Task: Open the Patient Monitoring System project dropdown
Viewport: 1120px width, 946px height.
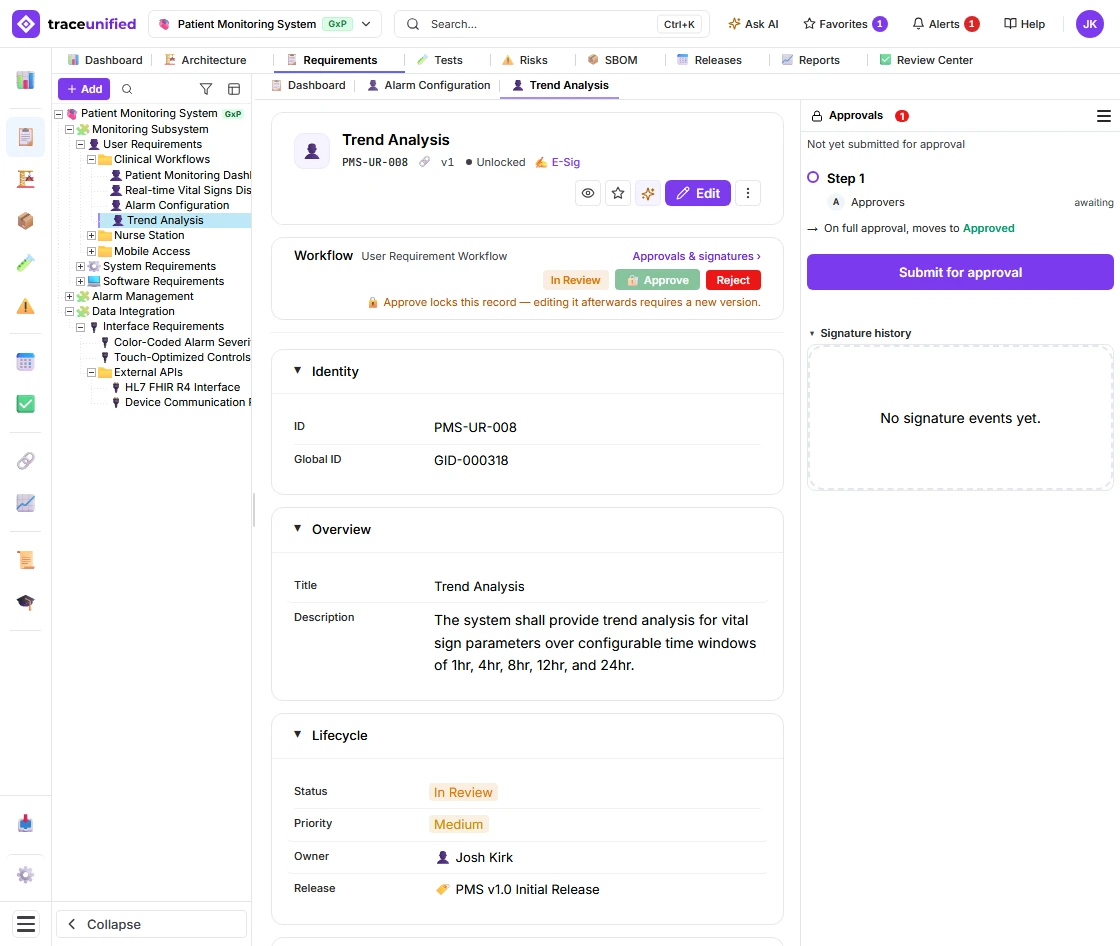Action: pos(265,24)
